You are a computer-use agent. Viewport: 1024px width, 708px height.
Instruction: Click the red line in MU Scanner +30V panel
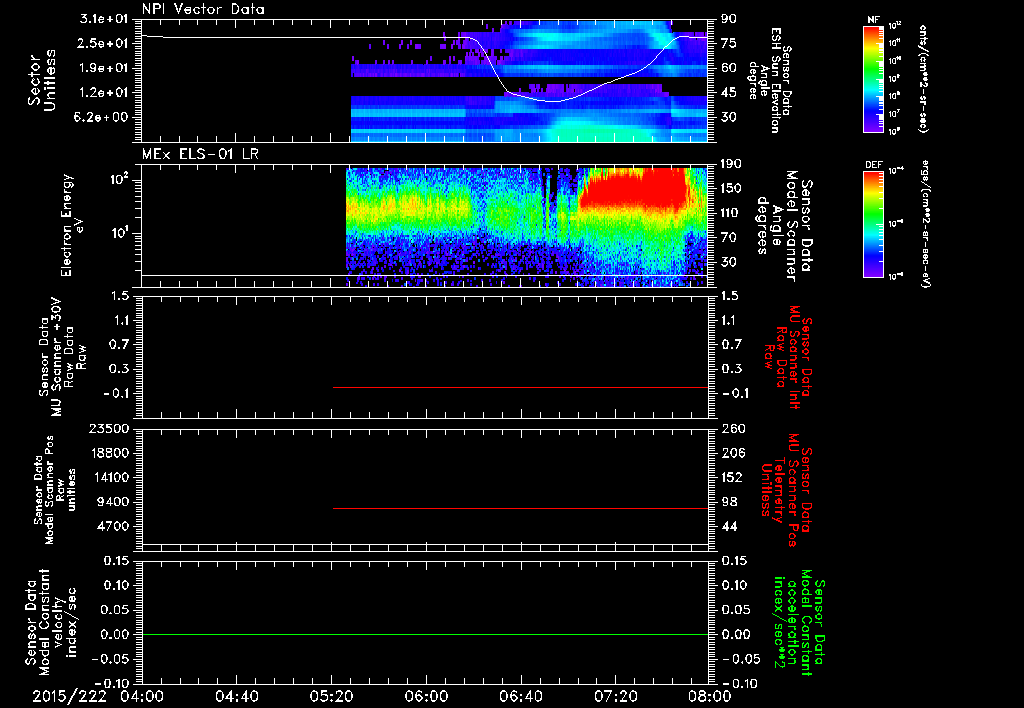520,387
